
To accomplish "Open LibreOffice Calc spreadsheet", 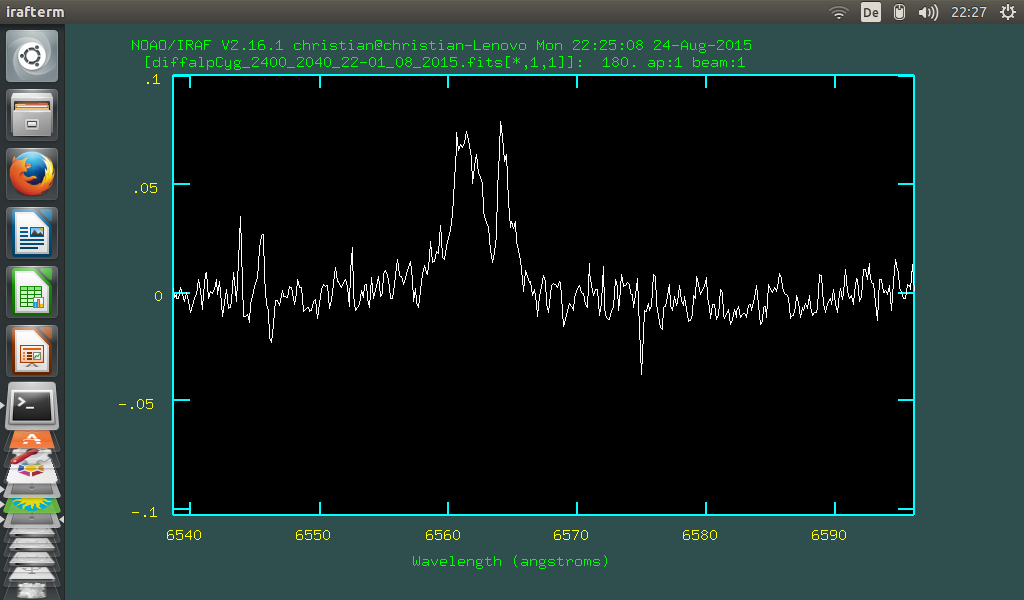I will pos(33,292).
